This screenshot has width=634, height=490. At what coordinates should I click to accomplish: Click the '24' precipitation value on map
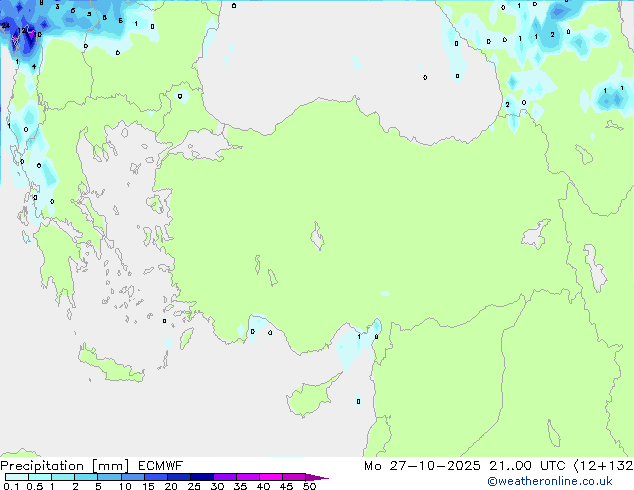tap(5, 26)
